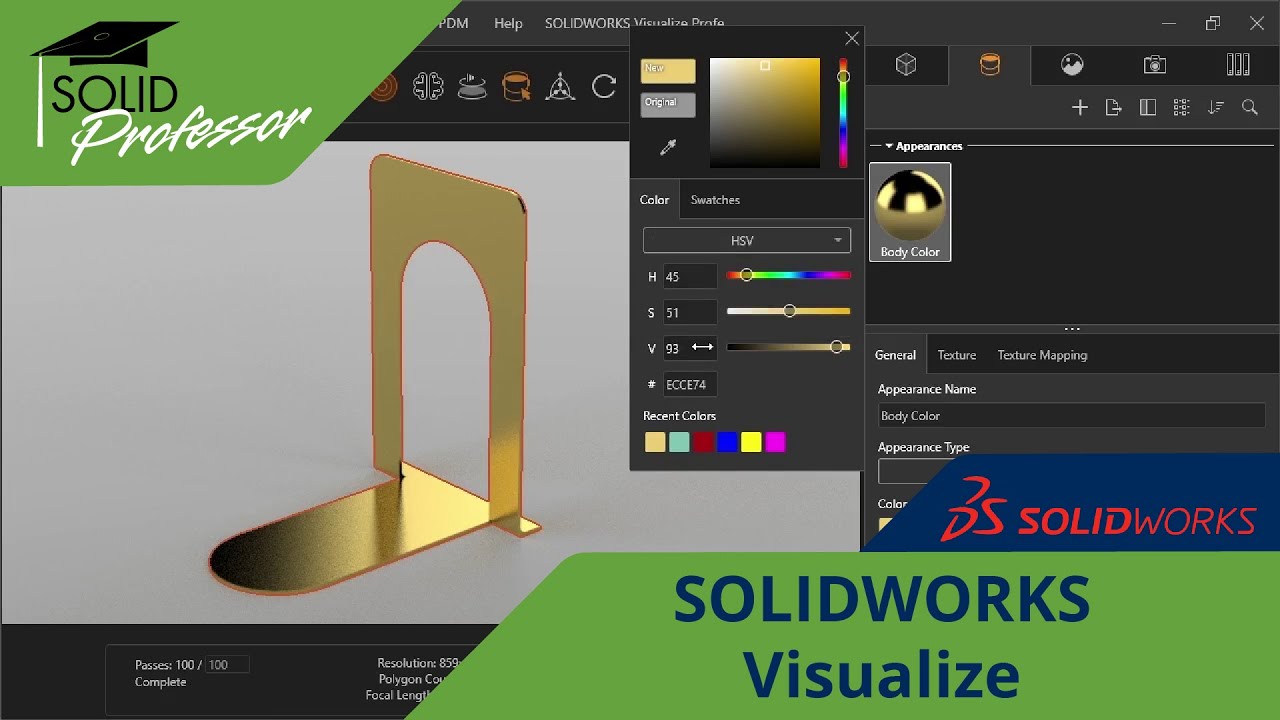Open the HSV color mode dropdown
Screen dimensions: 1280x720
tap(747, 241)
